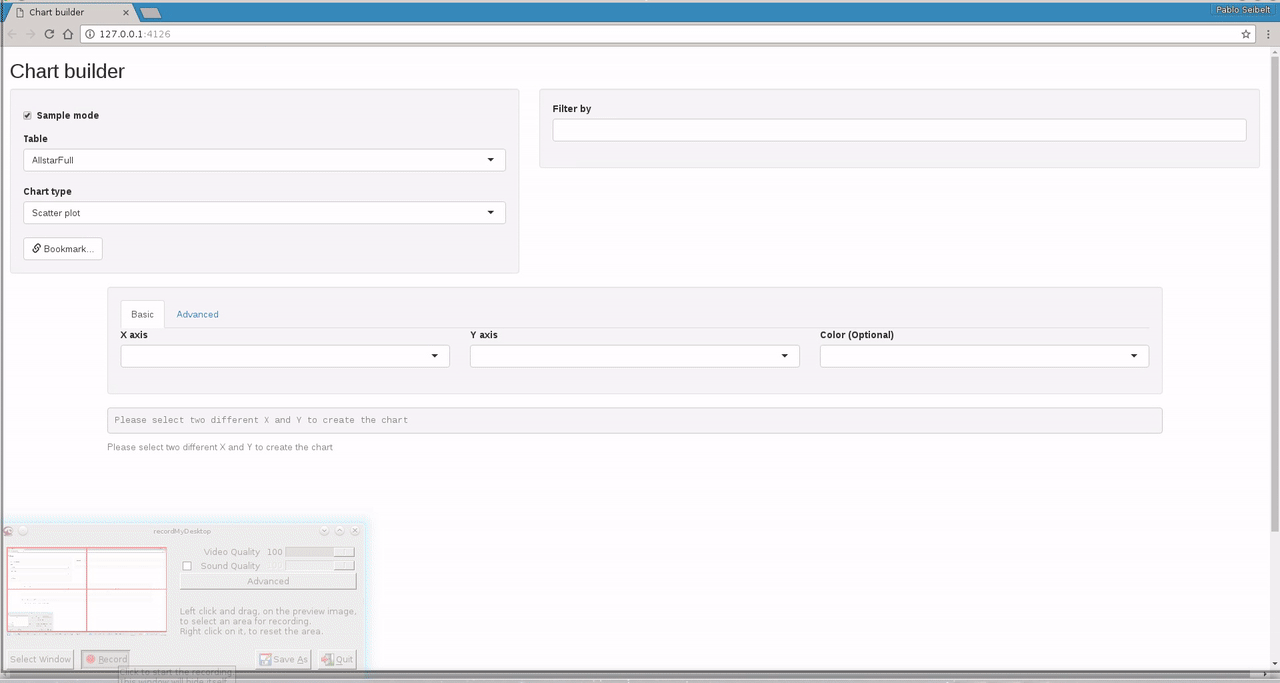Click the gray 'Please select two different' message box
The height and width of the screenshot is (683, 1280).
[635, 420]
